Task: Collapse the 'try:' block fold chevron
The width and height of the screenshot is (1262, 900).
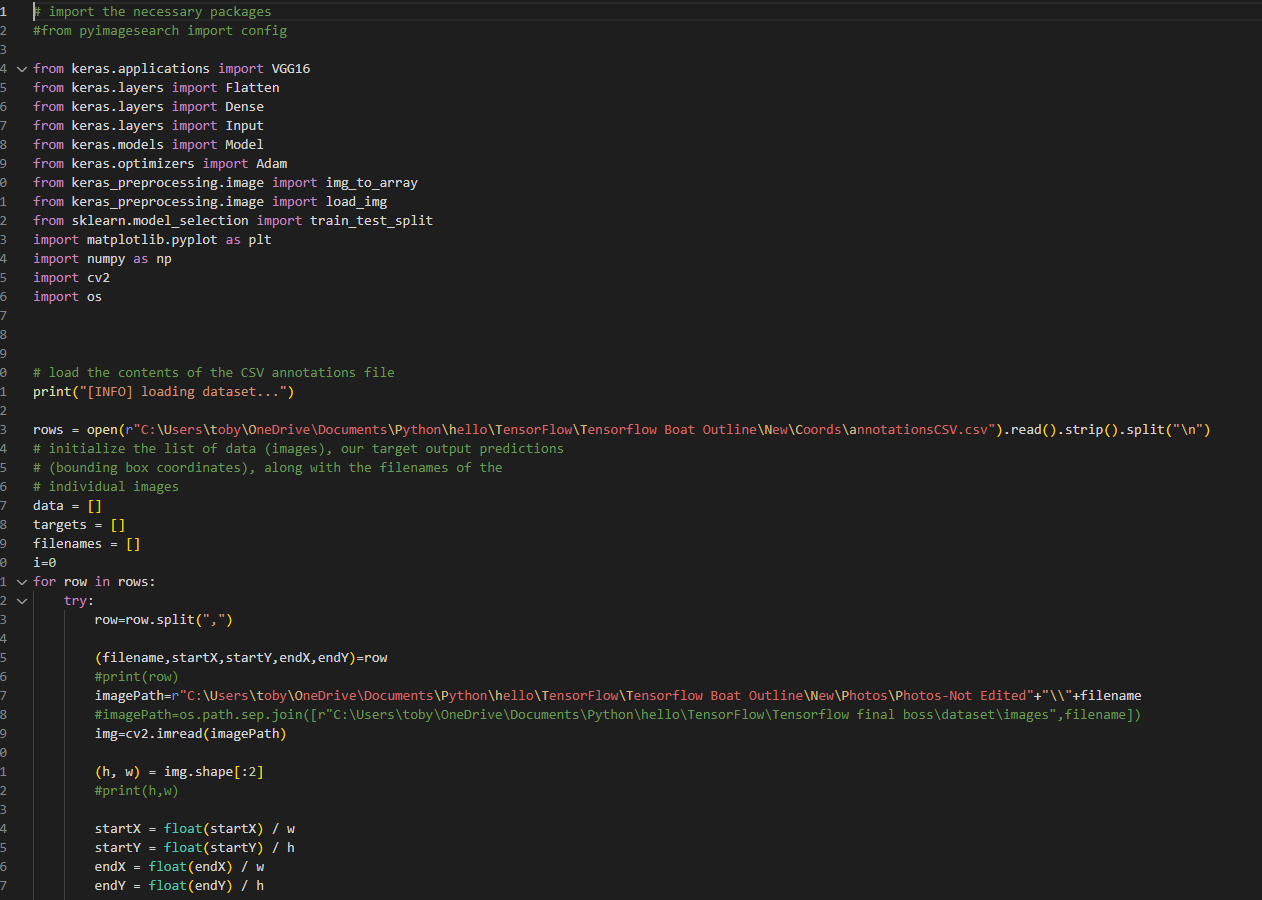Action: pyautogui.click(x=21, y=601)
